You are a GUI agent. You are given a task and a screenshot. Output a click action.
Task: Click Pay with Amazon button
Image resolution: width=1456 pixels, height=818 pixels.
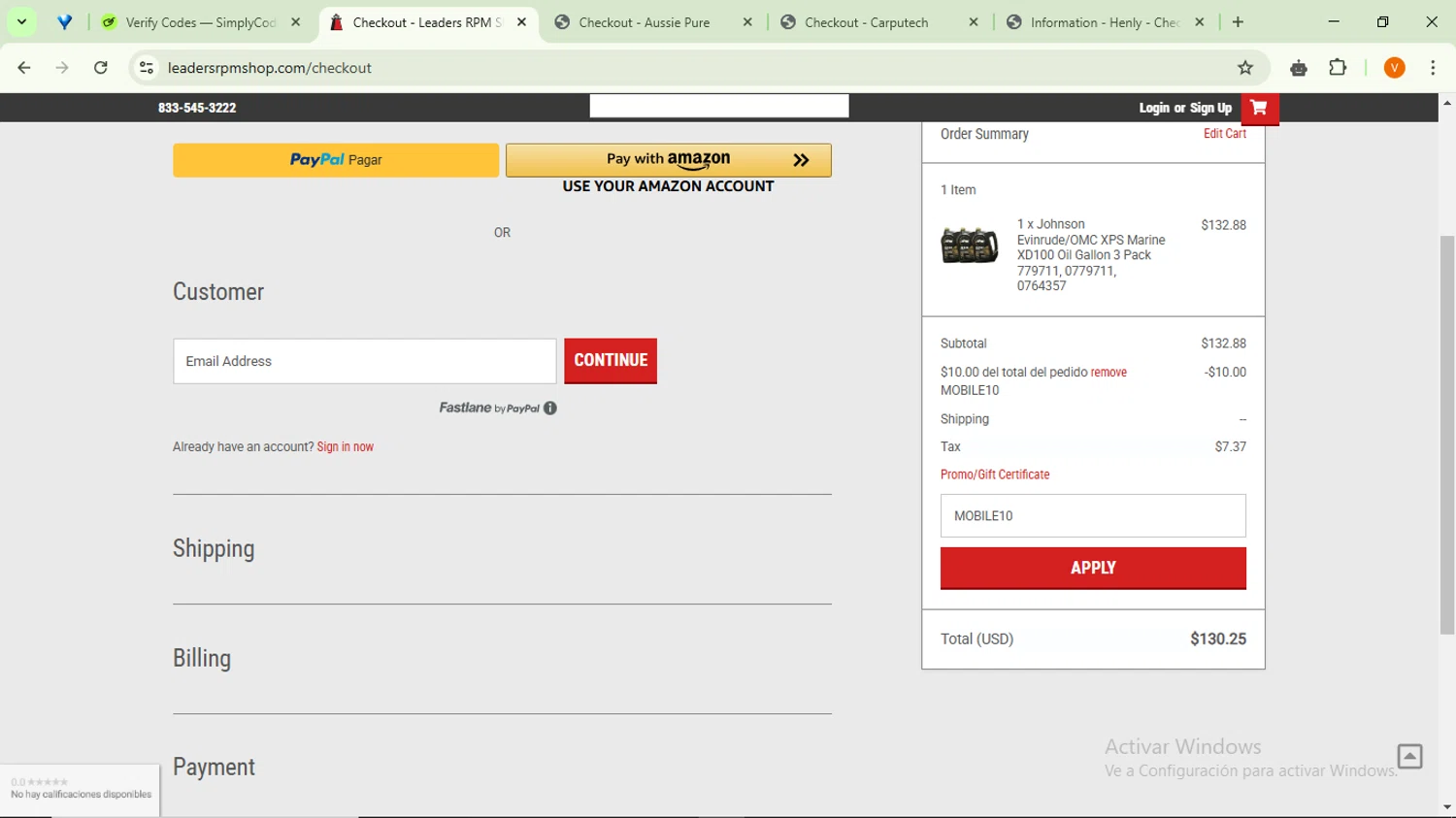click(x=668, y=160)
